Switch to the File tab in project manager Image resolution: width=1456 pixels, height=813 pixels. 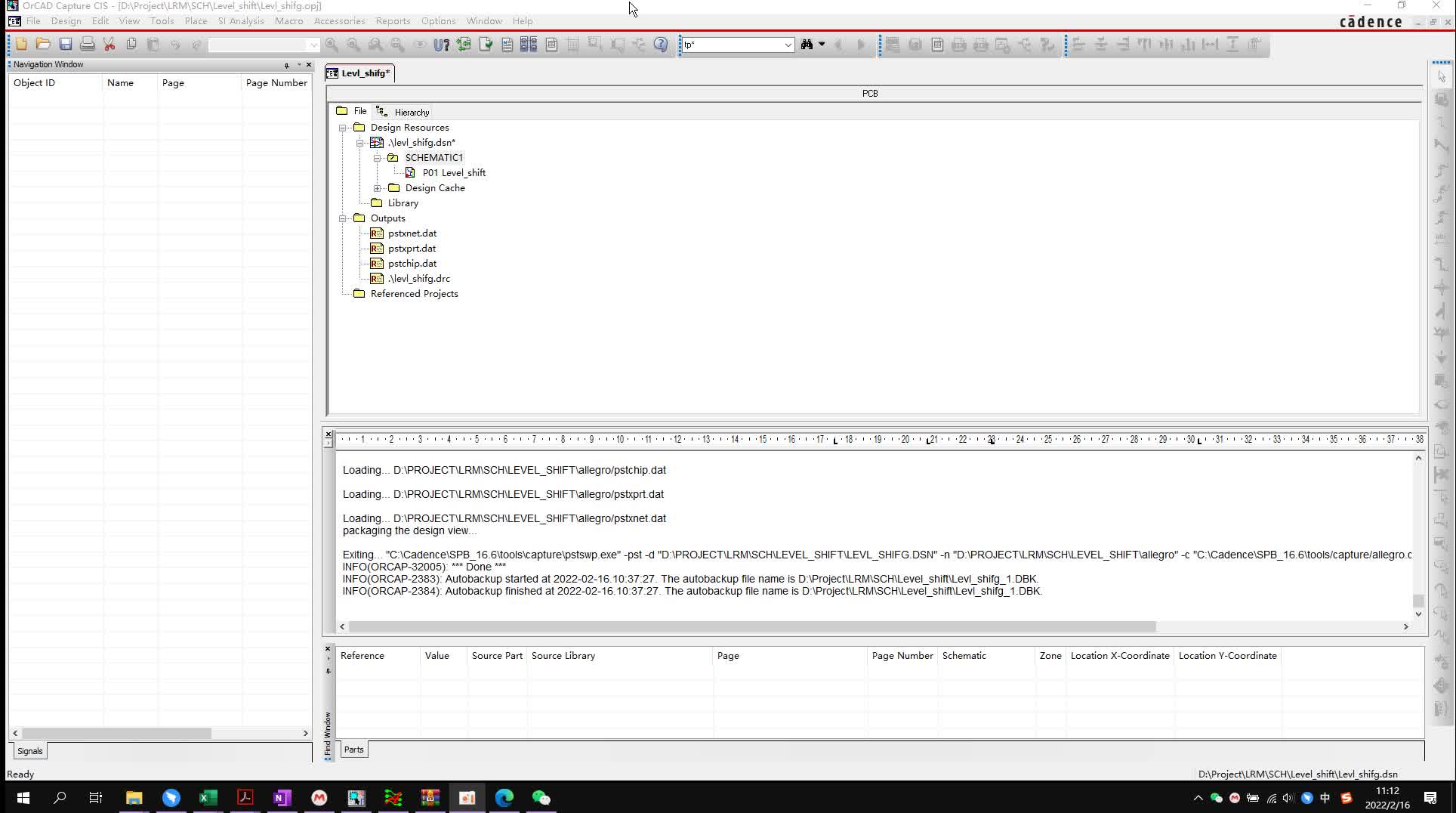click(352, 111)
